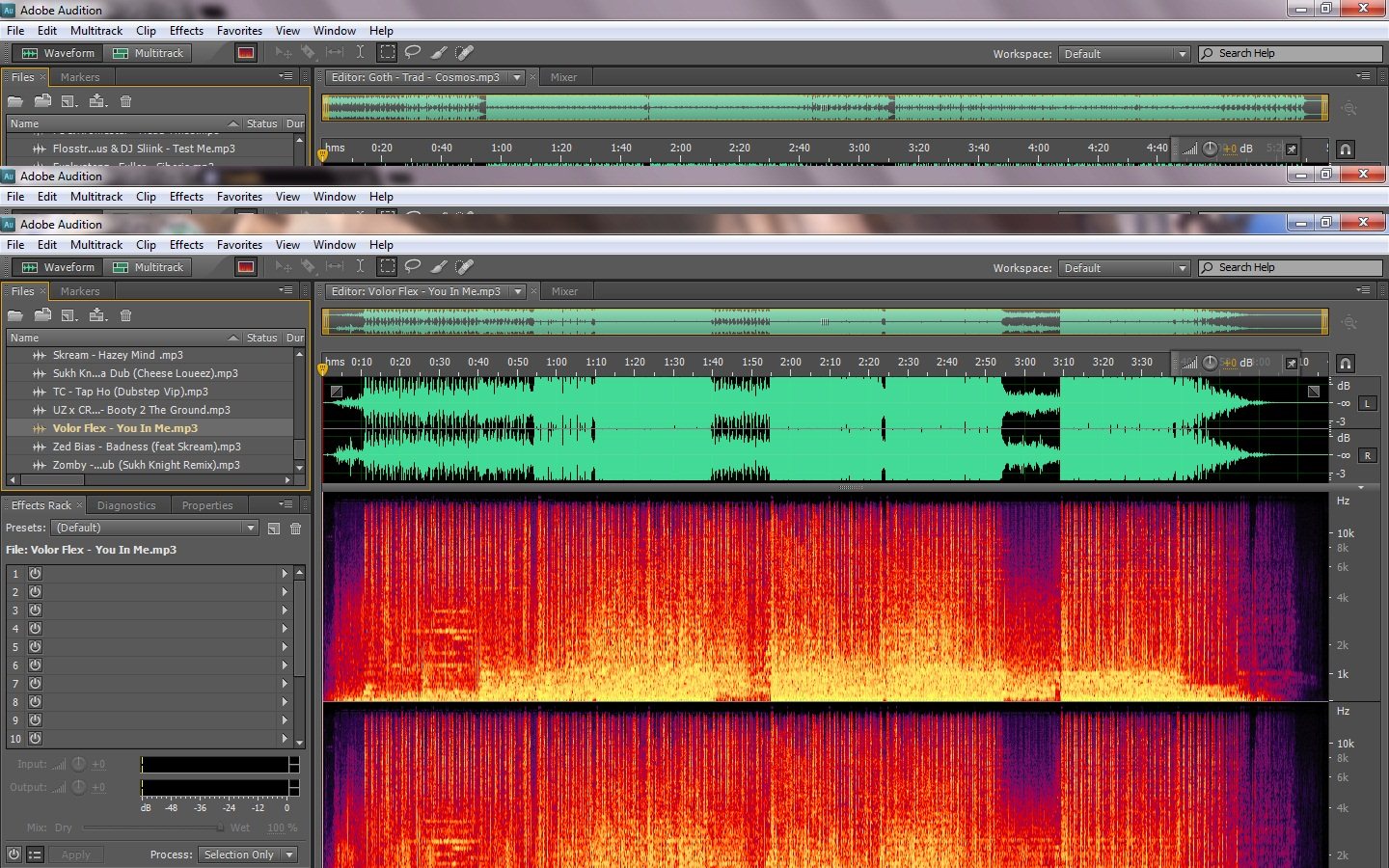This screenshot has width=1389, height=868.
Task: Select the Paintbrush Selection tool in the front window toolbar
Action: [439, 267]
